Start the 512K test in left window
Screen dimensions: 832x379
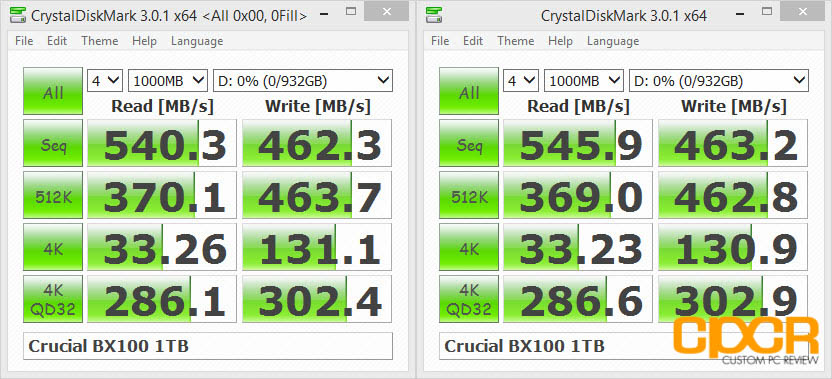(x=53, y=195)
